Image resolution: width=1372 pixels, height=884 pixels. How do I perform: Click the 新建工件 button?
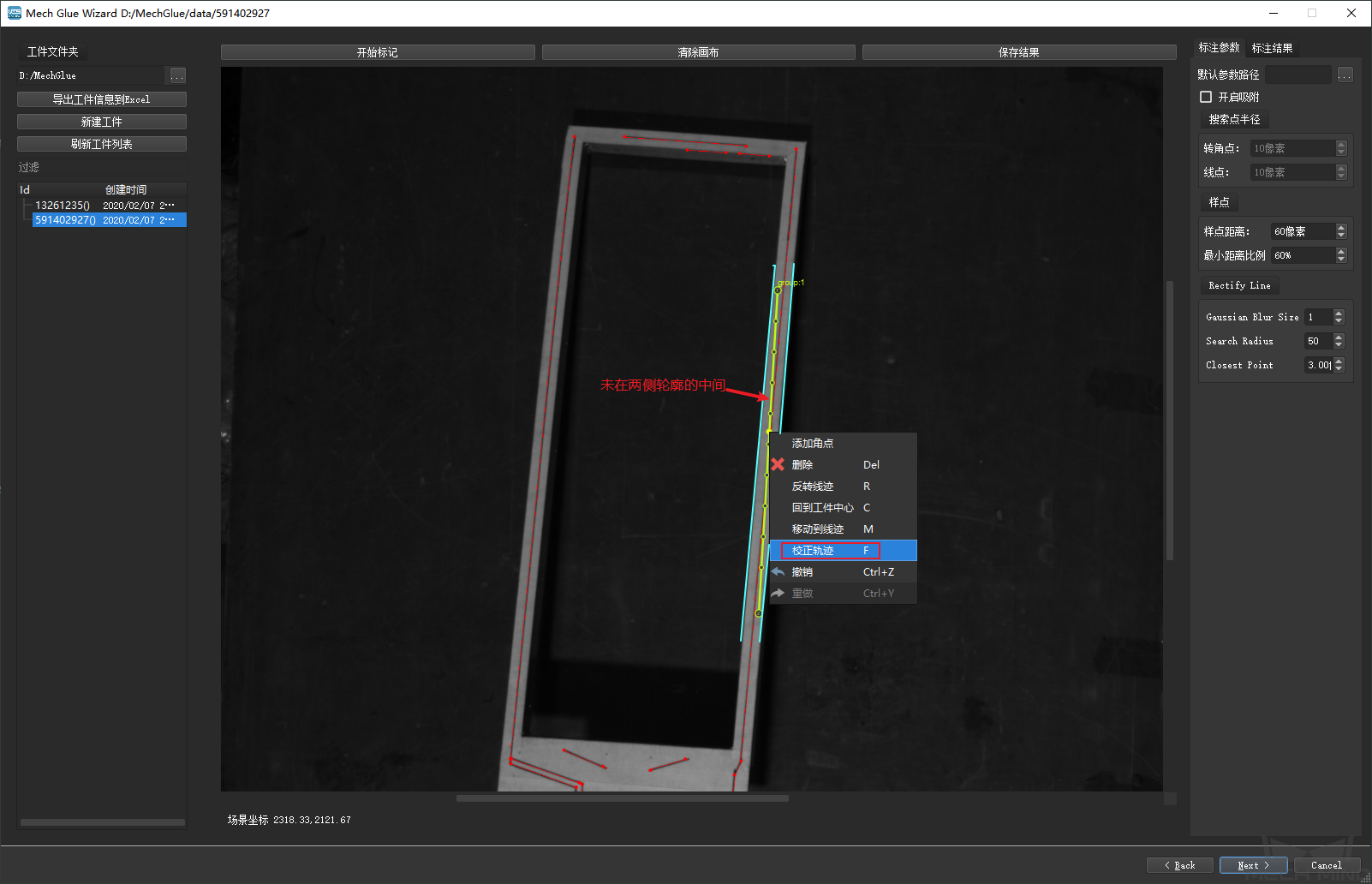pyautogui.click(x=102, y=122)
